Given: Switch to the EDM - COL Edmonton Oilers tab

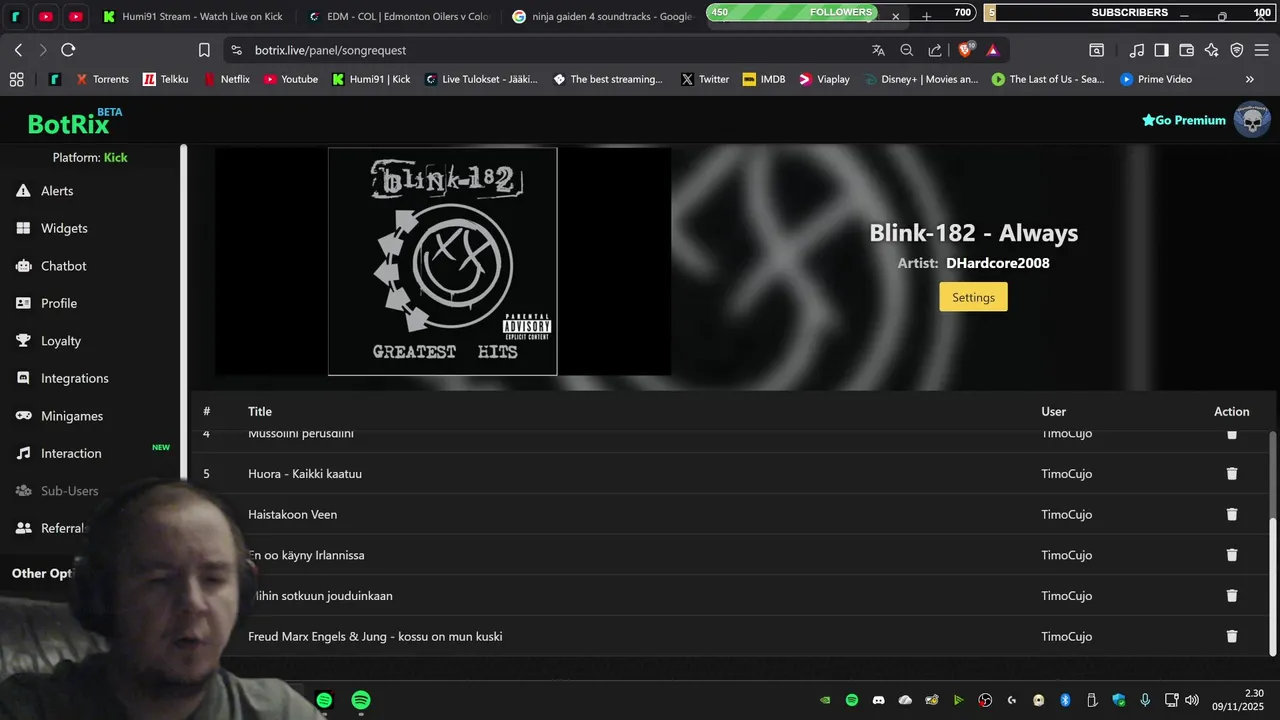Looking at the screenshot, I should (x=398, y=17).
